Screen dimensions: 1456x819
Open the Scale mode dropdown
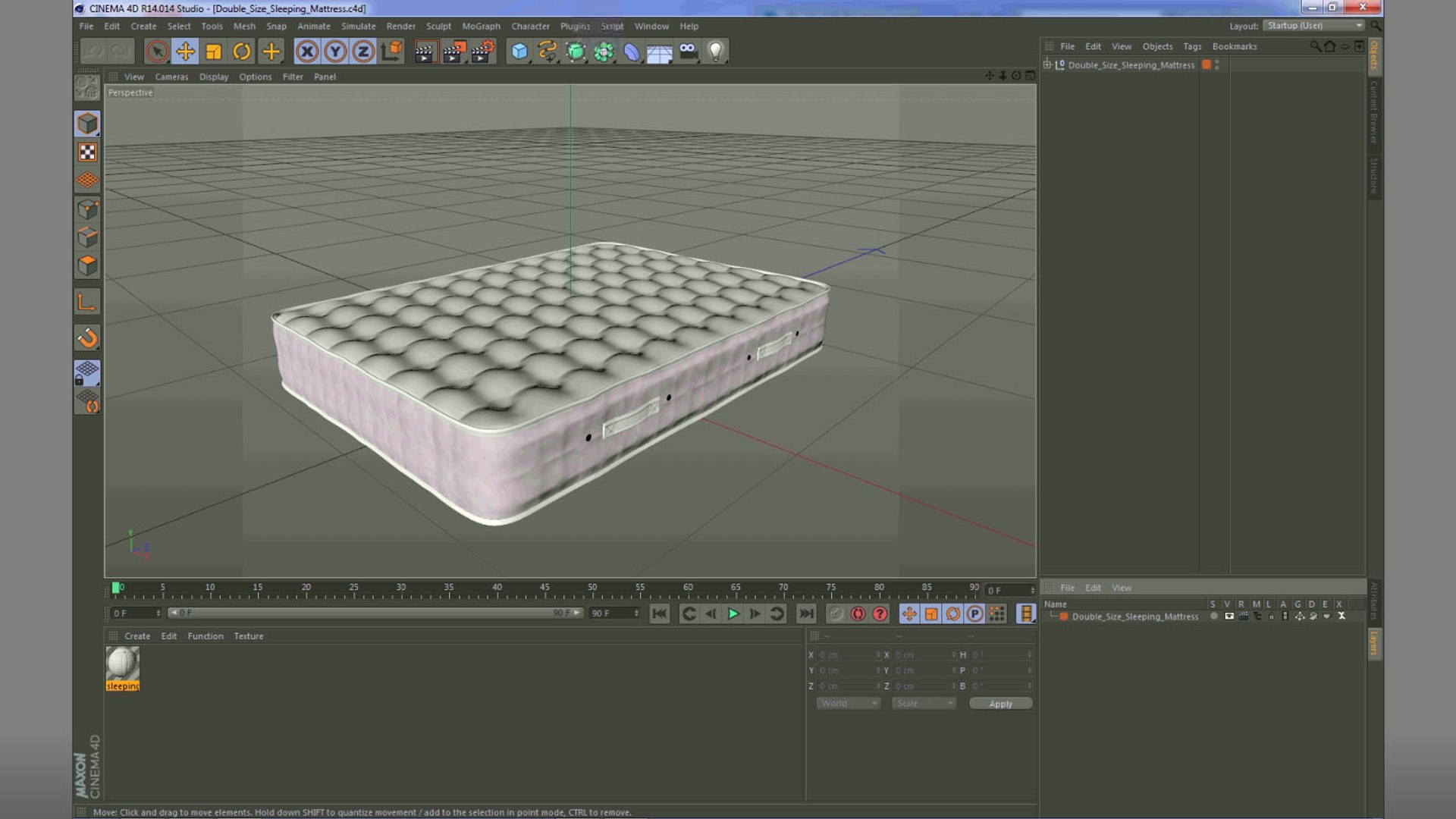[924, 704]
